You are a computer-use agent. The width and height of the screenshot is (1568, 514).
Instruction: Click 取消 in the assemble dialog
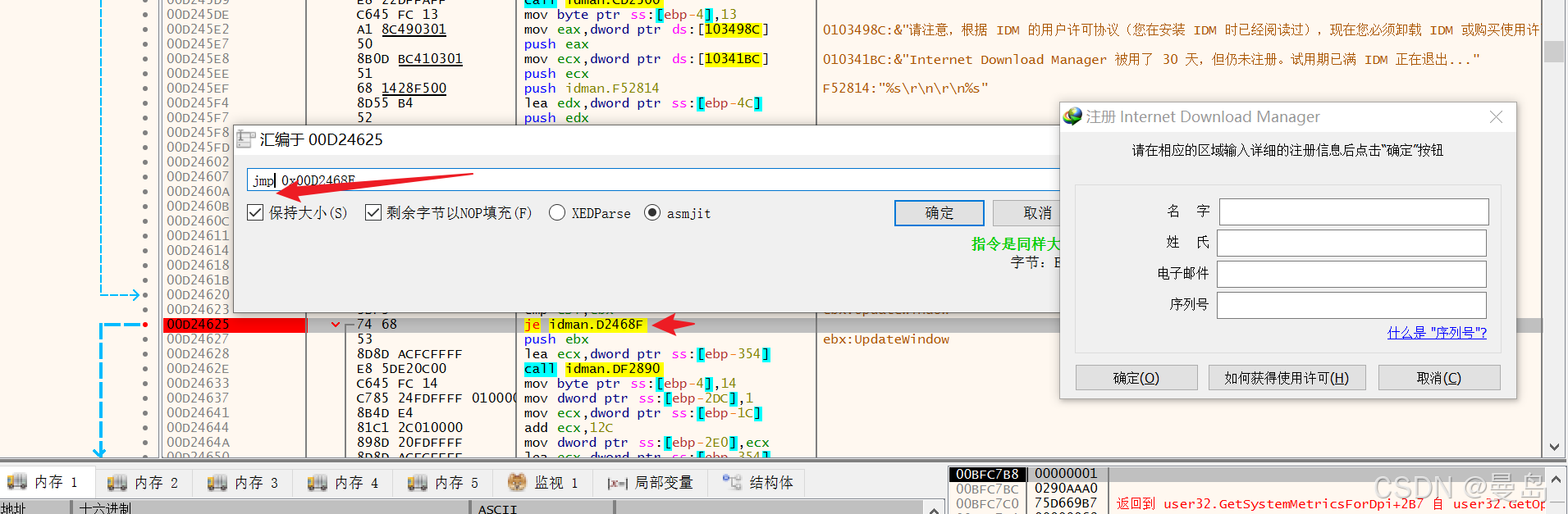click(x=1027, y=213)
